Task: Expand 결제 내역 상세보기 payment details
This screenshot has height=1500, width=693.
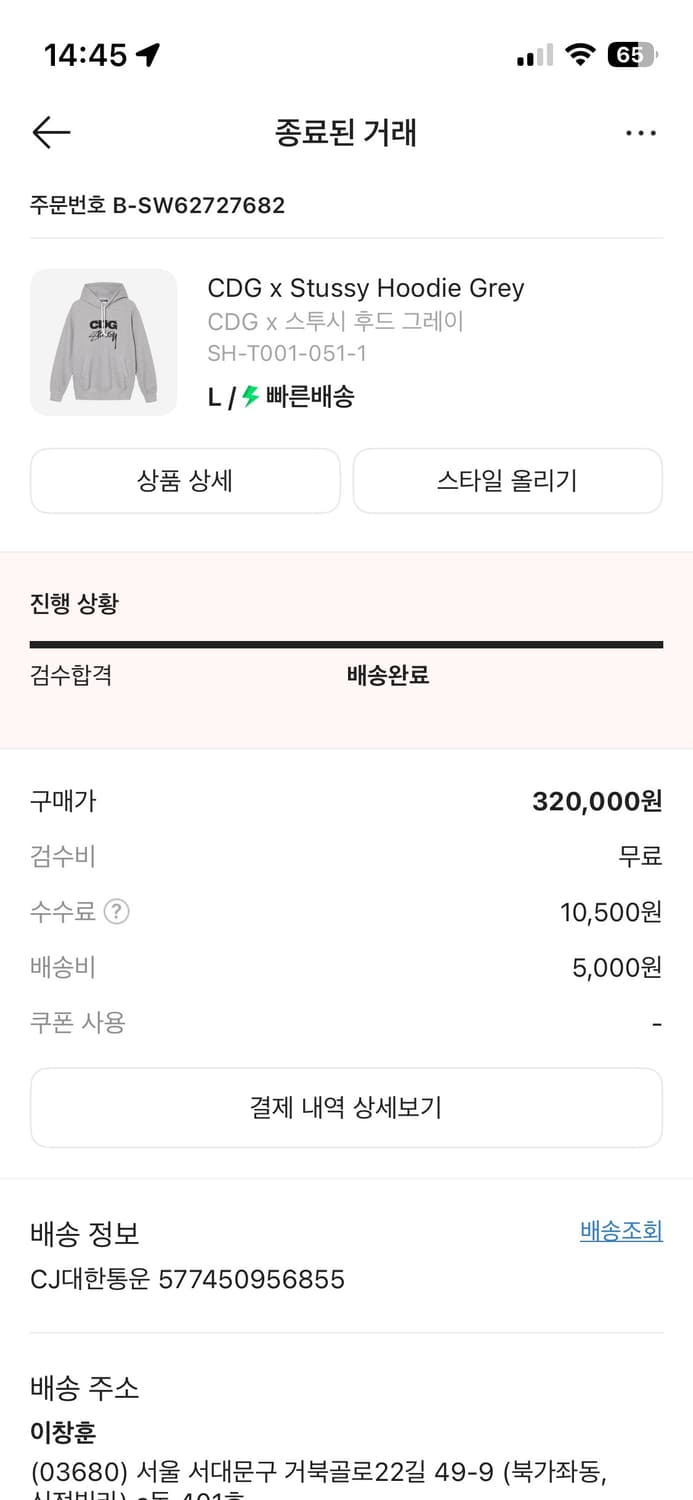Action: [x=346, y=1107]
